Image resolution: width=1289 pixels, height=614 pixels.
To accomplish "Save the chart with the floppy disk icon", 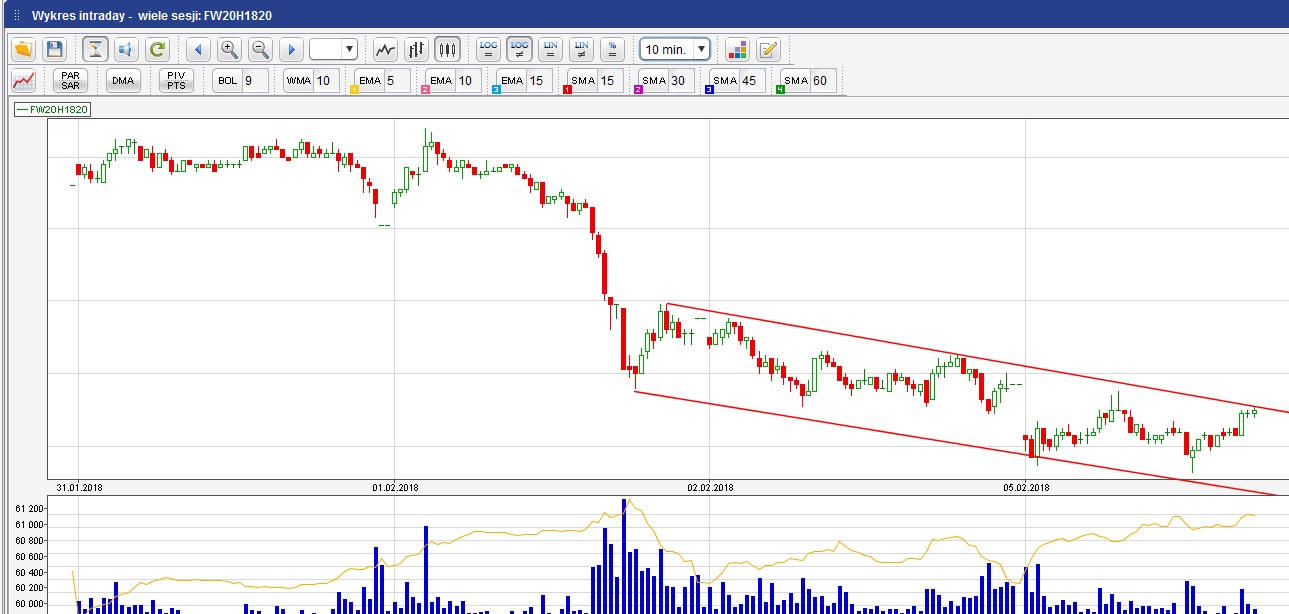I will [54, 49].
